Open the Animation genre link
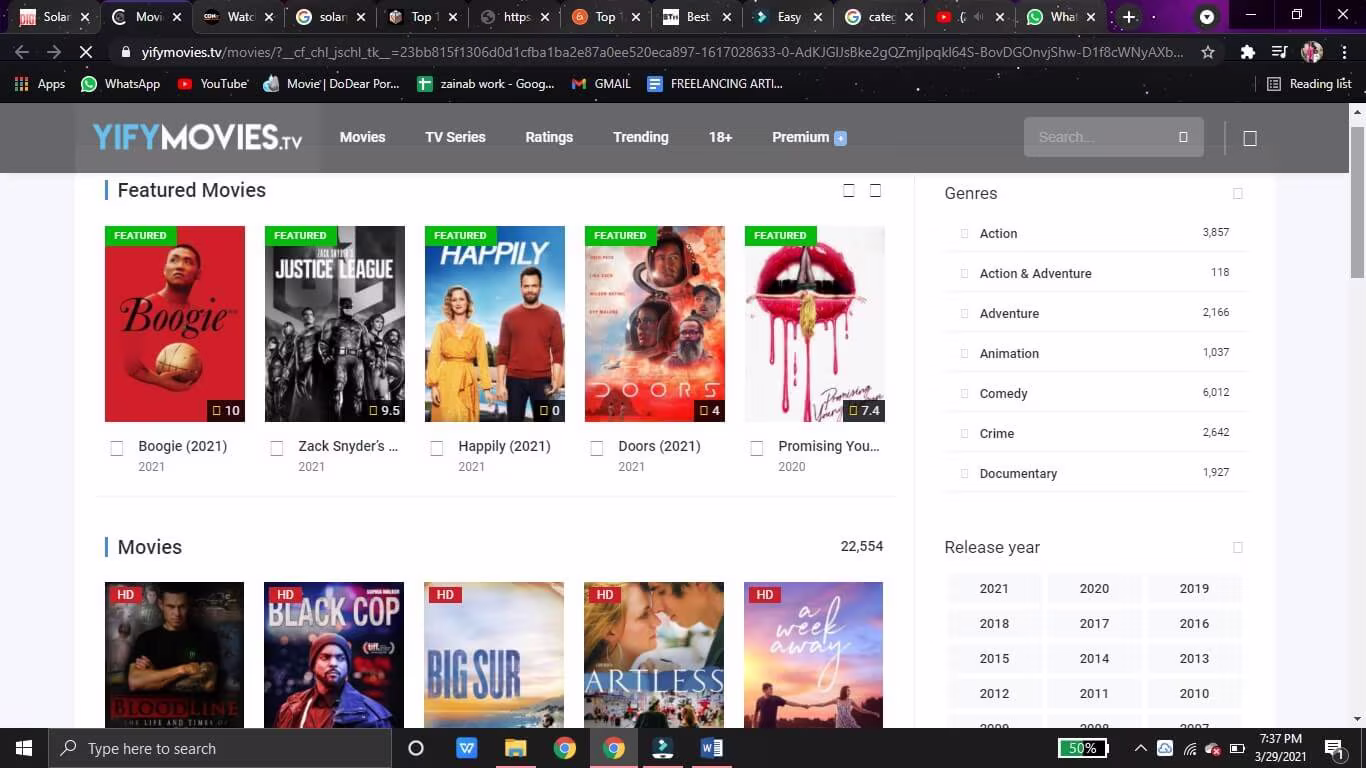The height and width of the screenshot is (768, 1366). pos(1009,353)
